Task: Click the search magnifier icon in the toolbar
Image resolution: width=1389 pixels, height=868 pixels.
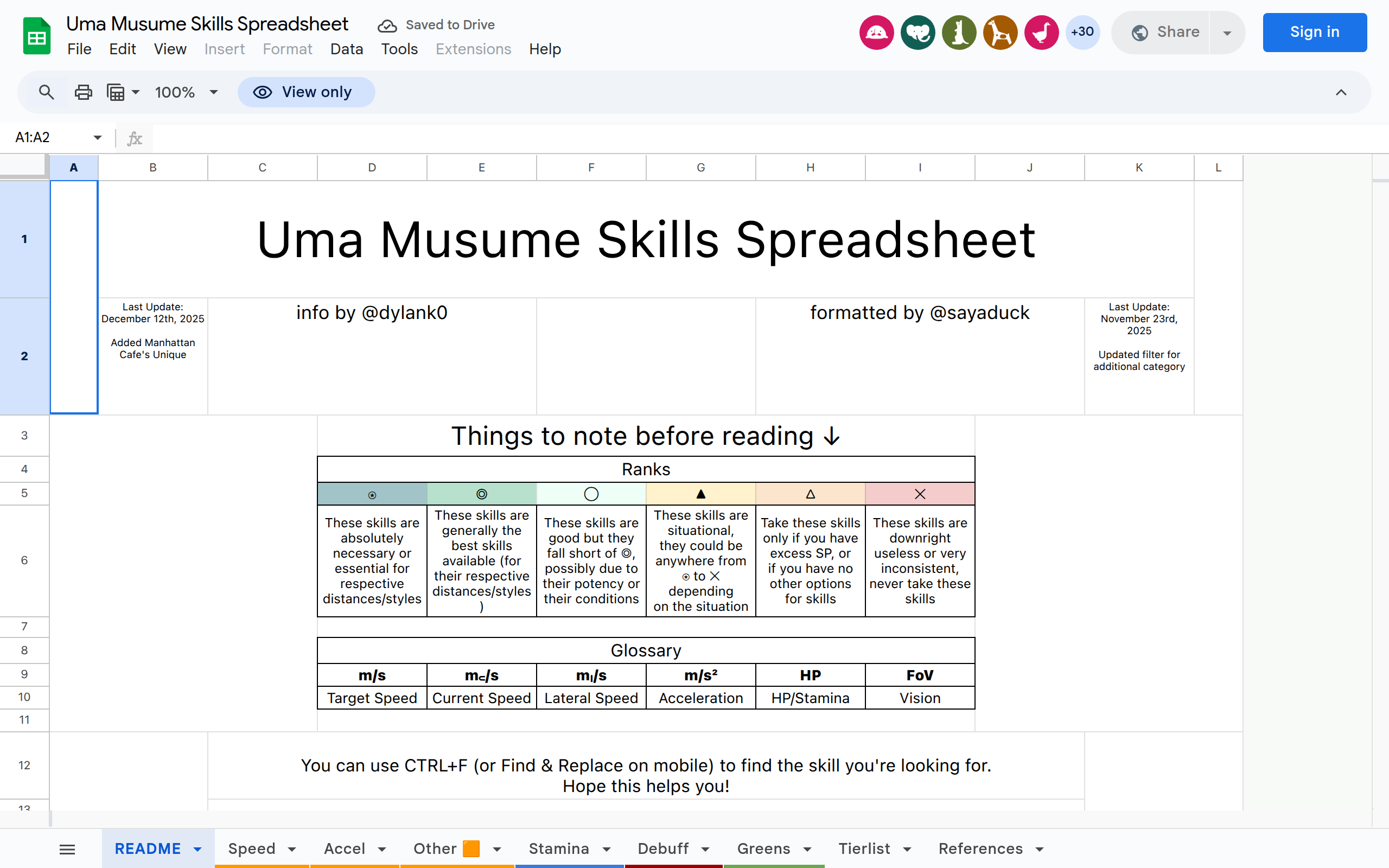Action: 47,92
